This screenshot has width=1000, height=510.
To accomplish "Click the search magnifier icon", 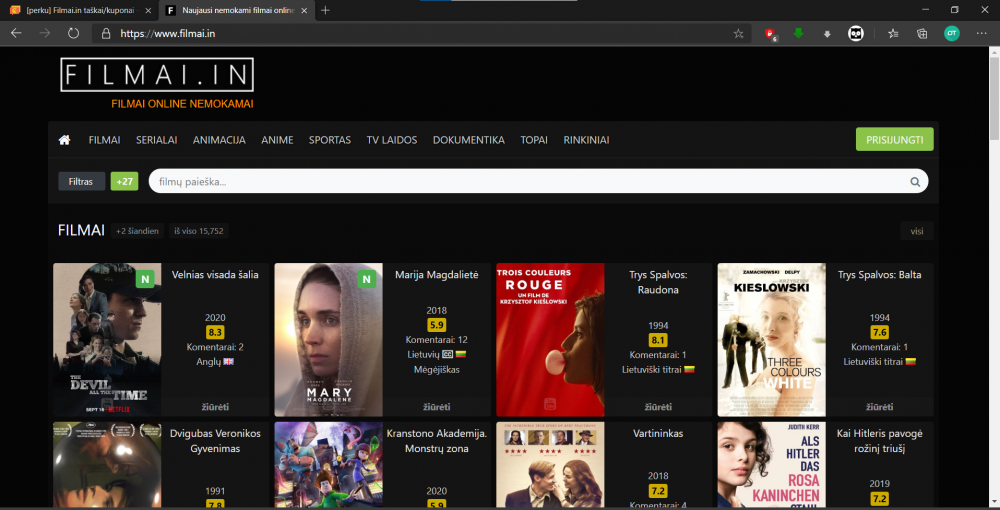I will pos(915,182).
